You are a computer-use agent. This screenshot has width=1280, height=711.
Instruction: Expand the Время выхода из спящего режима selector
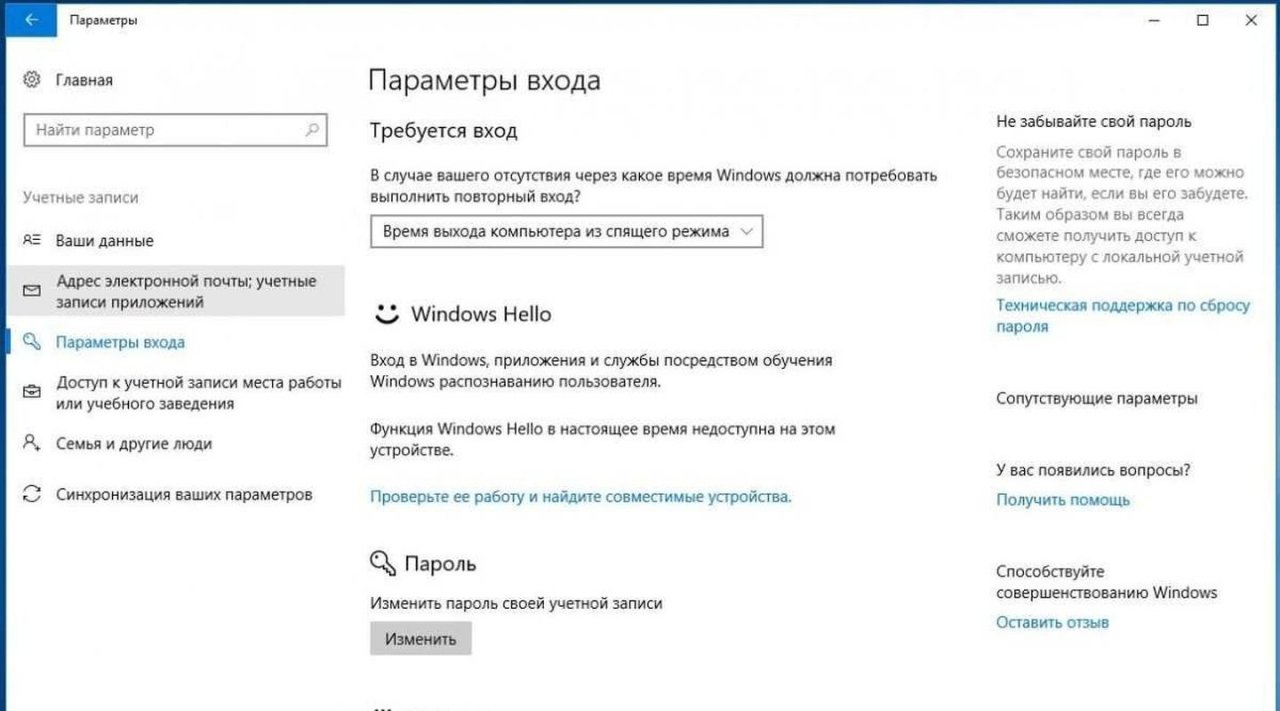pos(745,231)
